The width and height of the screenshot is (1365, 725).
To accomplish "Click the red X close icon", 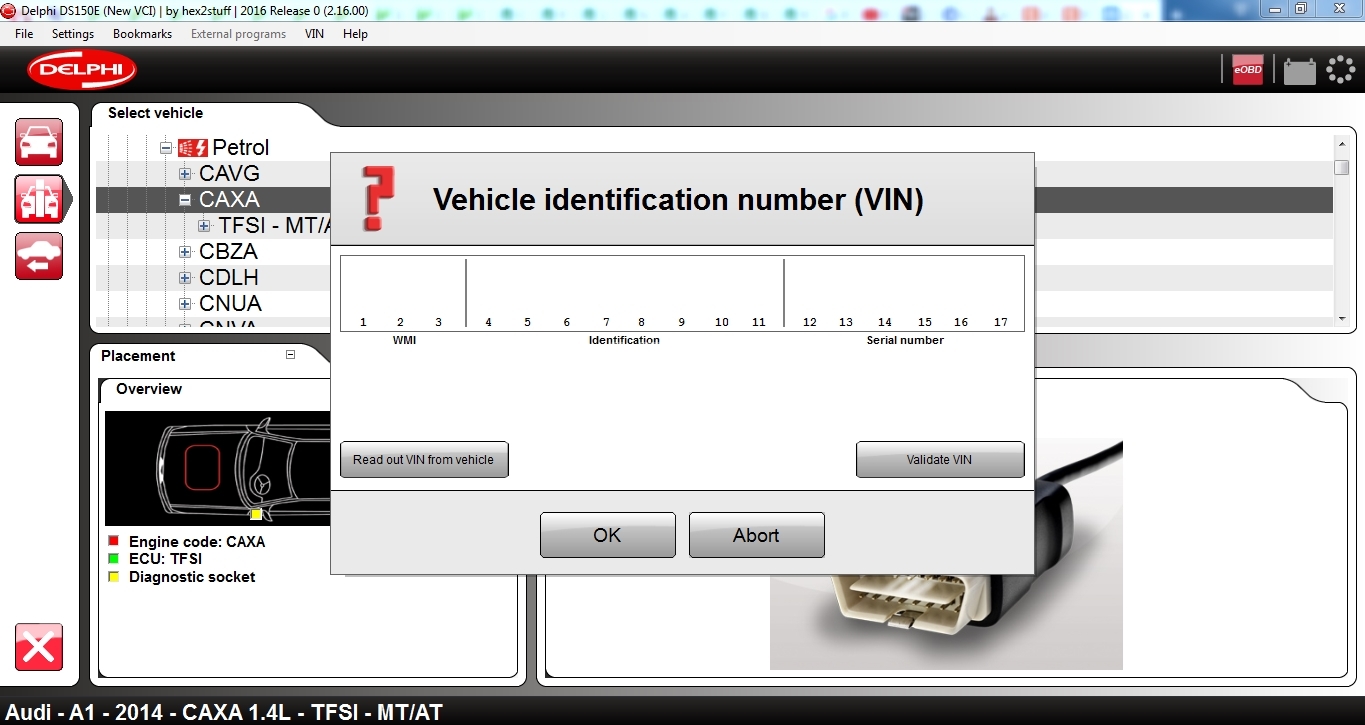I will pyautogui.click(x=39, y=647).
